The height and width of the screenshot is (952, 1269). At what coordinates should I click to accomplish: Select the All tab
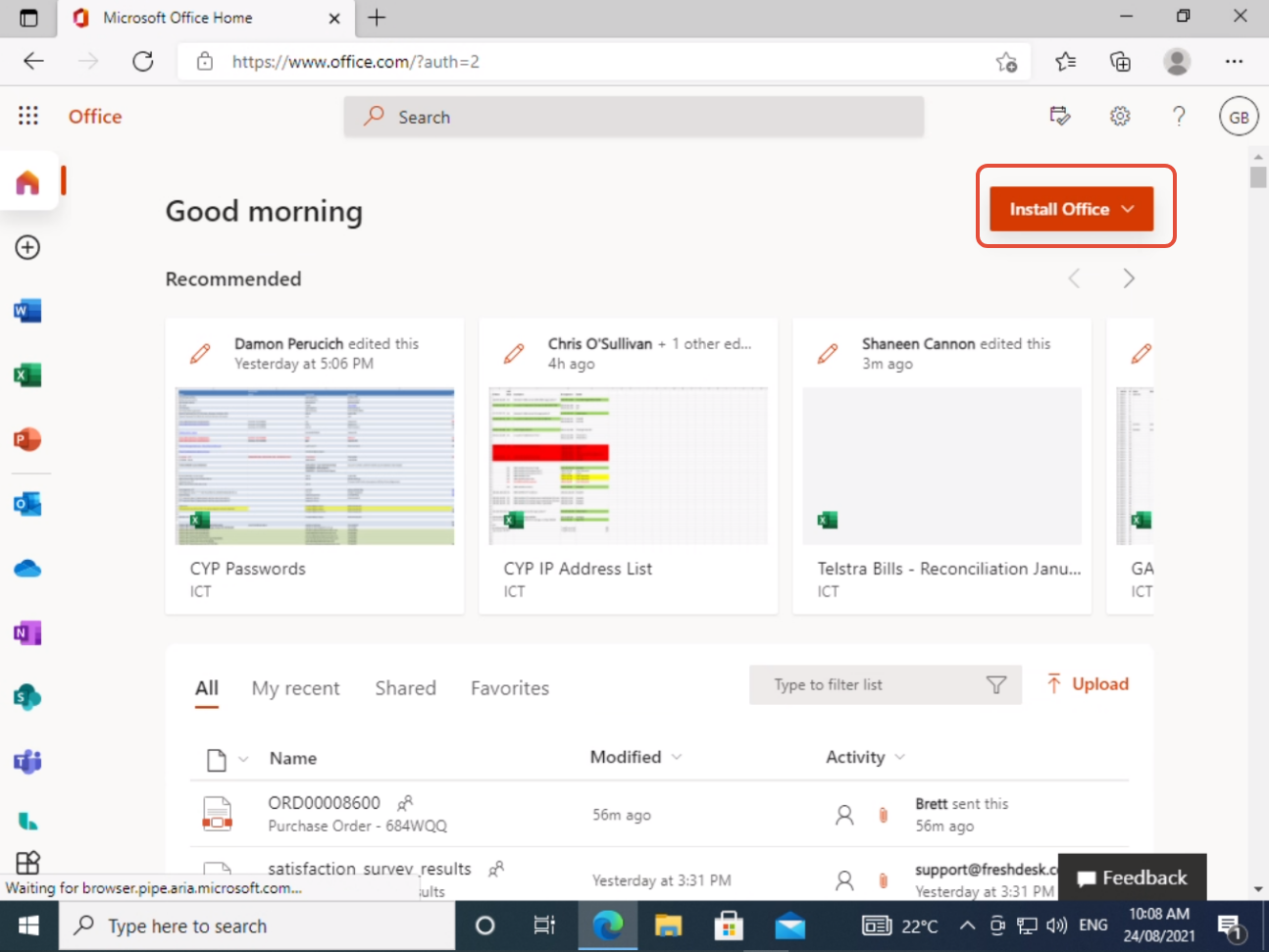pyautogui.click(x=206, y=688)
